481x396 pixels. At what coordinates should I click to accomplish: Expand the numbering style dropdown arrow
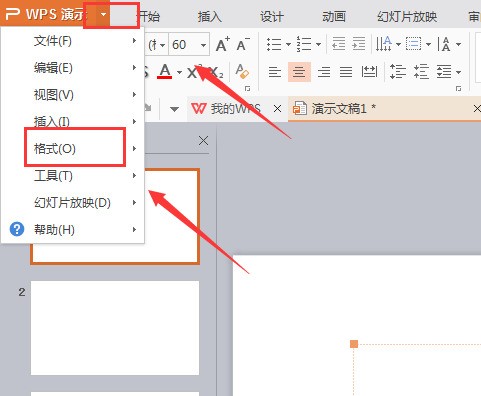[318, 44]
